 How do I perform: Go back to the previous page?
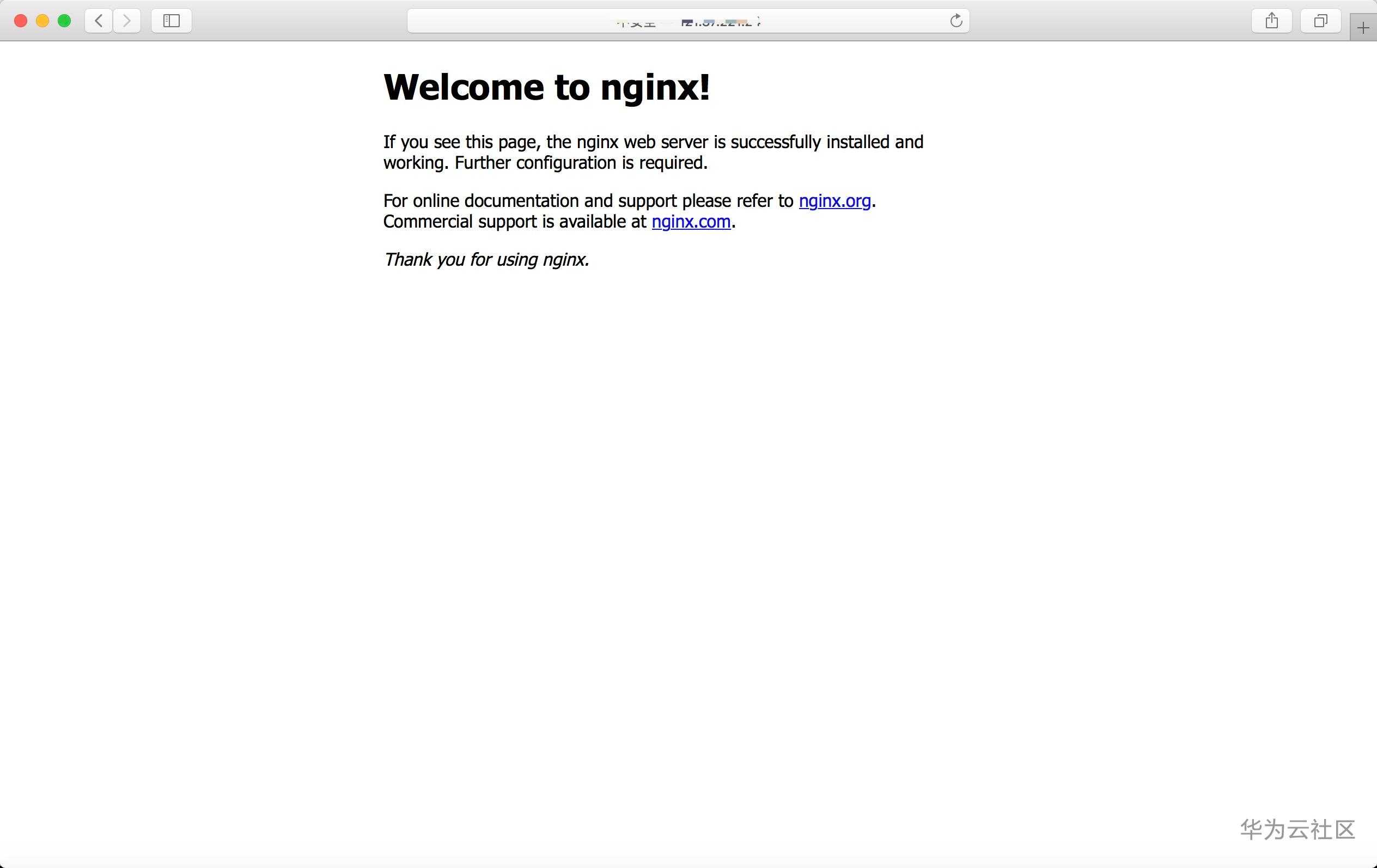pyautogui.click(x=99, y=21)
